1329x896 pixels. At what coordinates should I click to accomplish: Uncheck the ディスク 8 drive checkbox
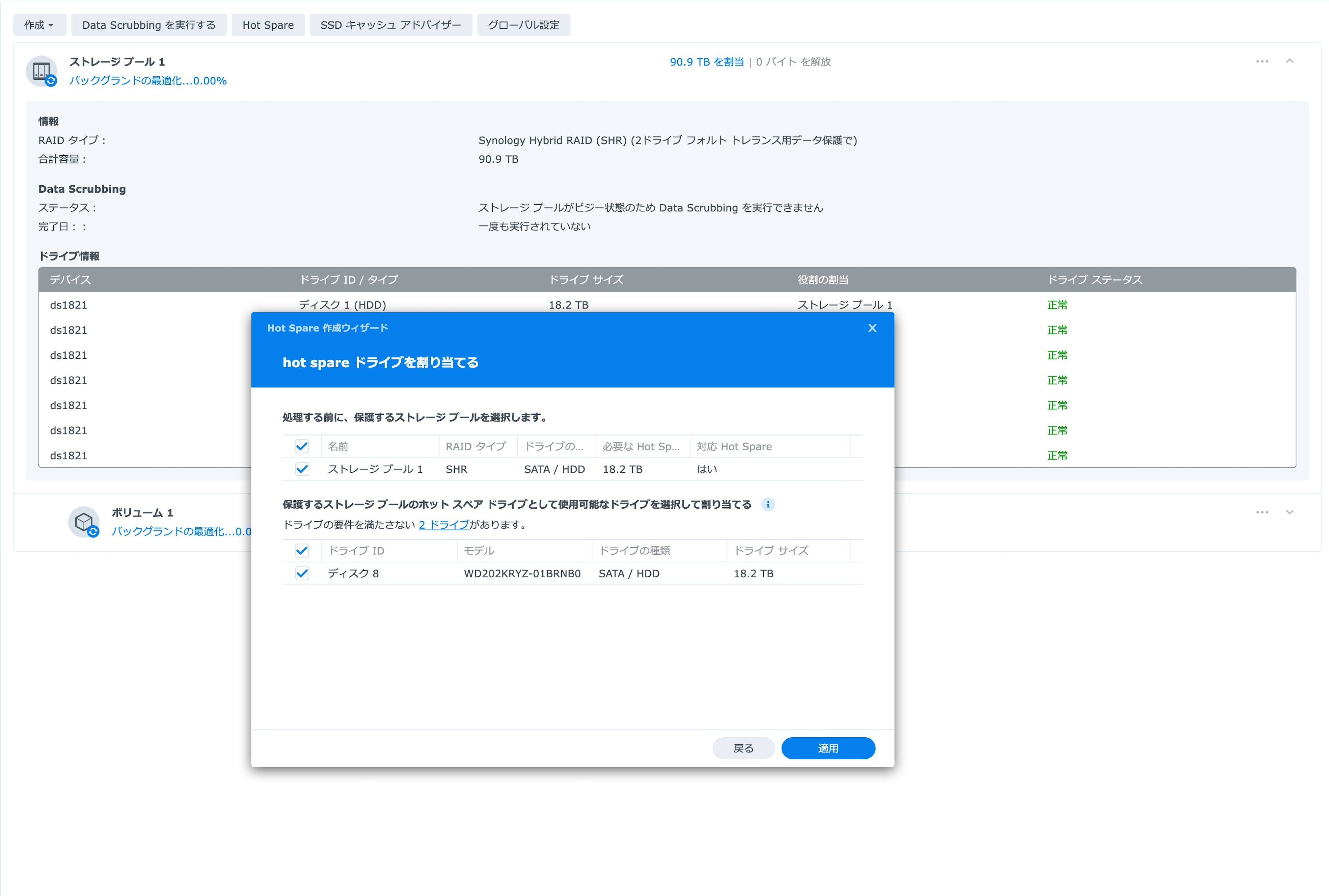(x=302, y=573)
